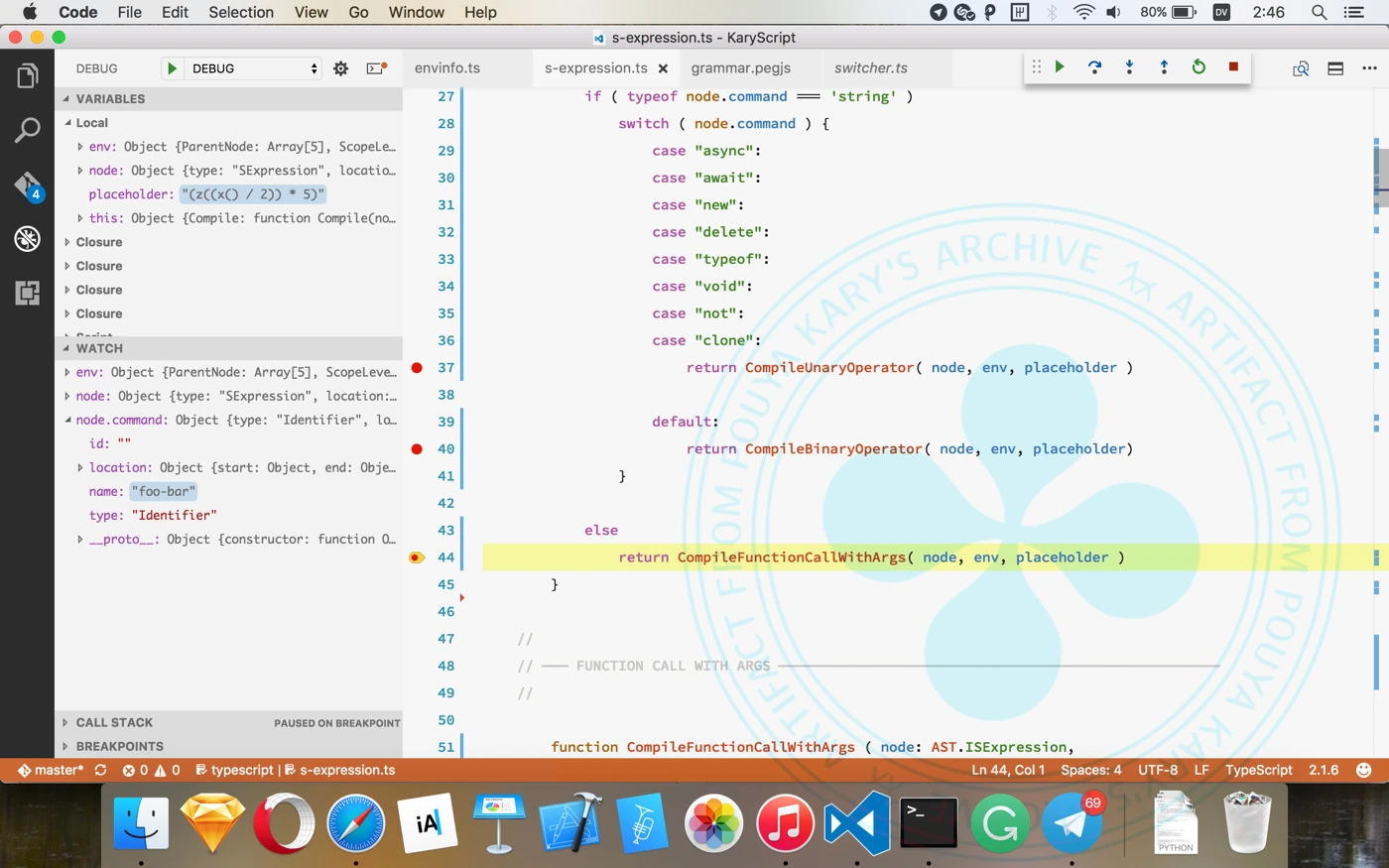Open Source Control view with badge

28,186
